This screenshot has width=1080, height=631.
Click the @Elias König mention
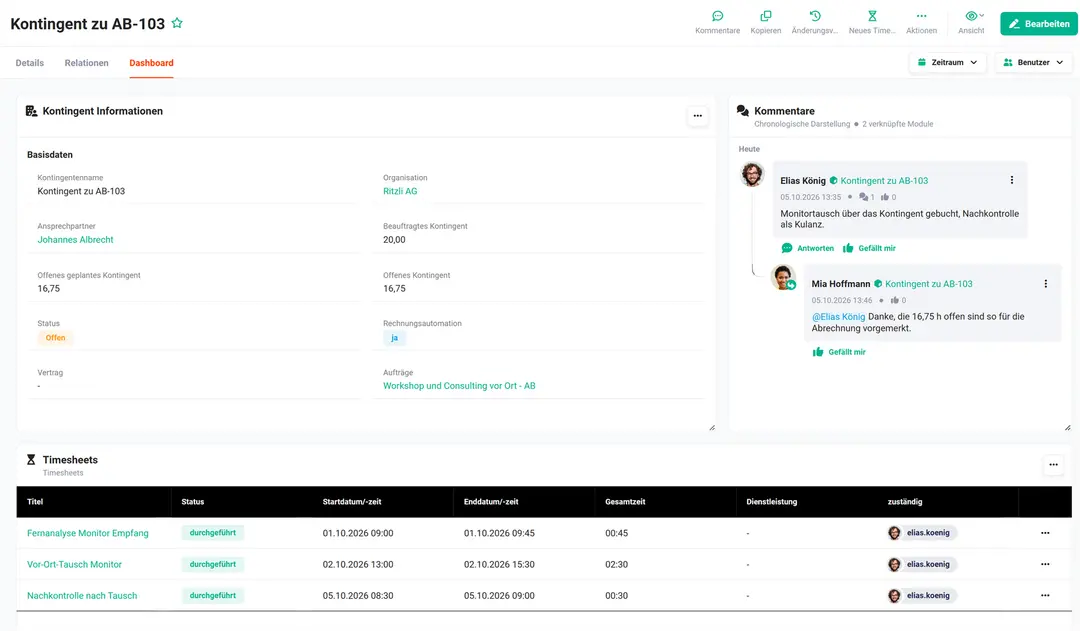pos(838,317)
